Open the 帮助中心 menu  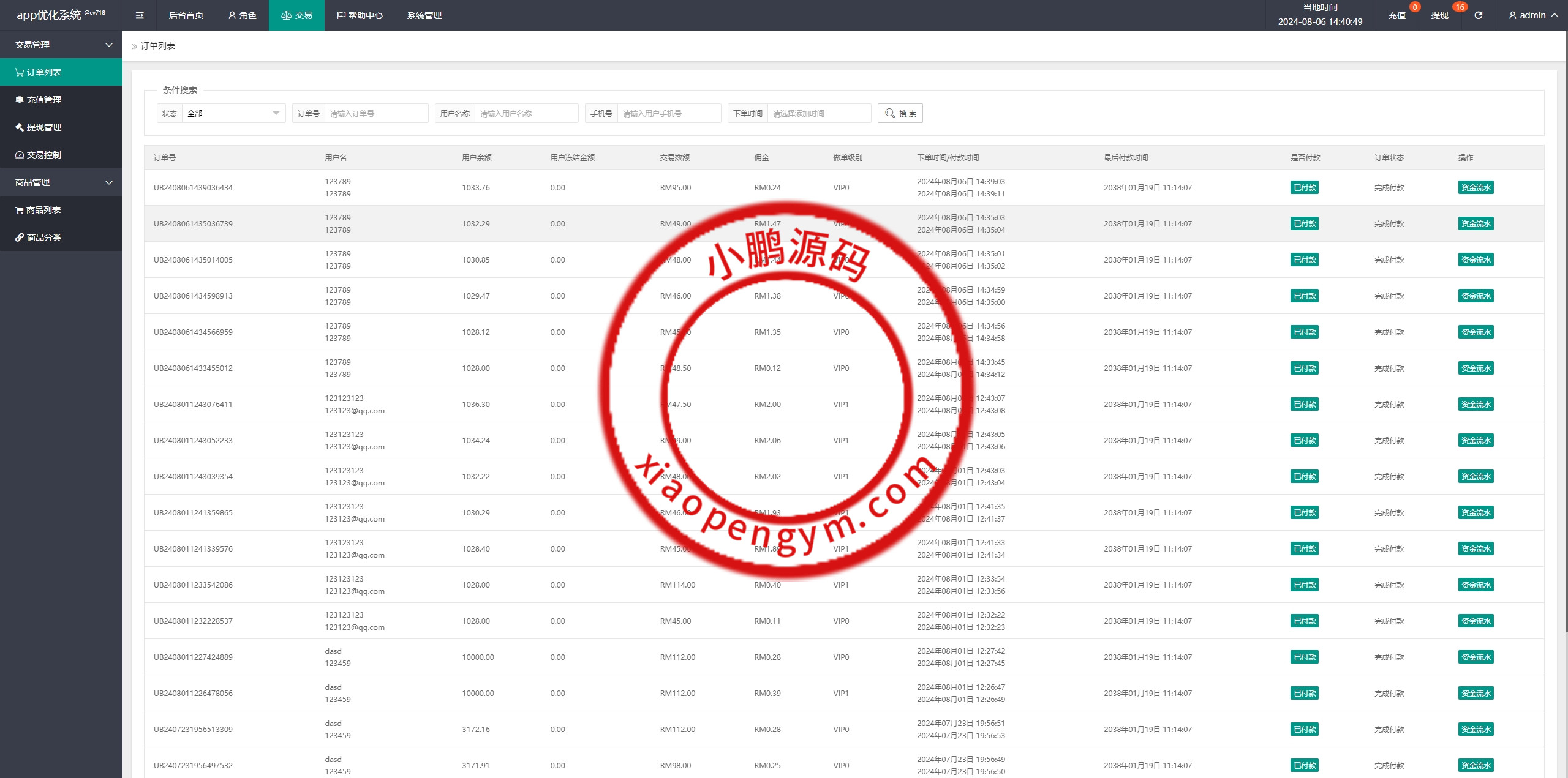click(360, 15)
